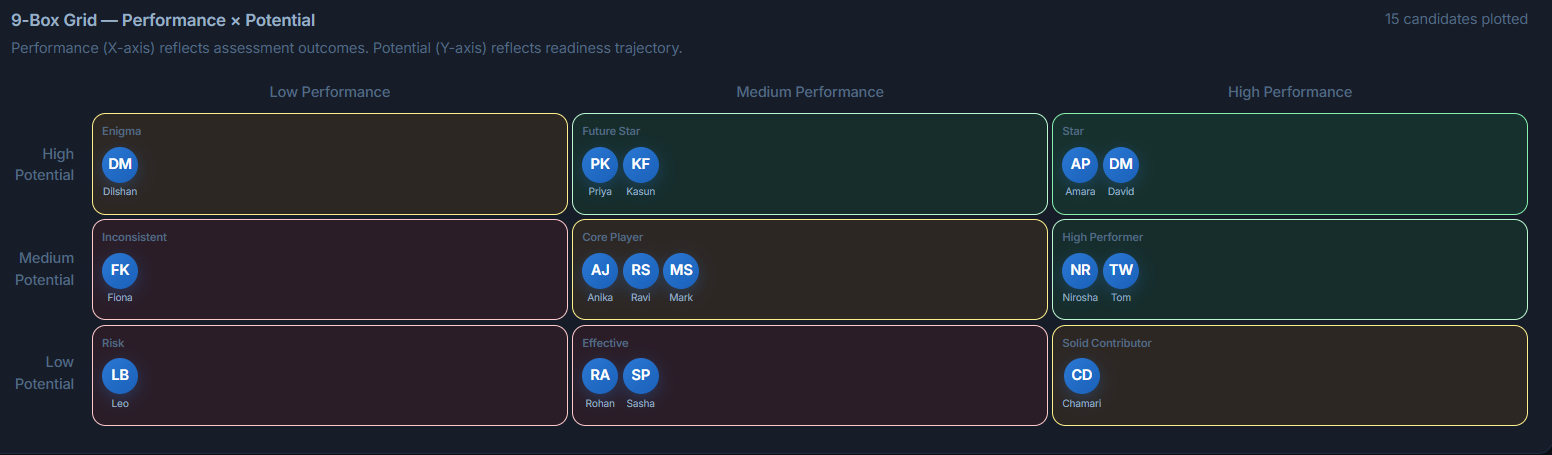Open Fiona's FK avatar
Viewport: 1552px width, 455px height.
point(120,271)
